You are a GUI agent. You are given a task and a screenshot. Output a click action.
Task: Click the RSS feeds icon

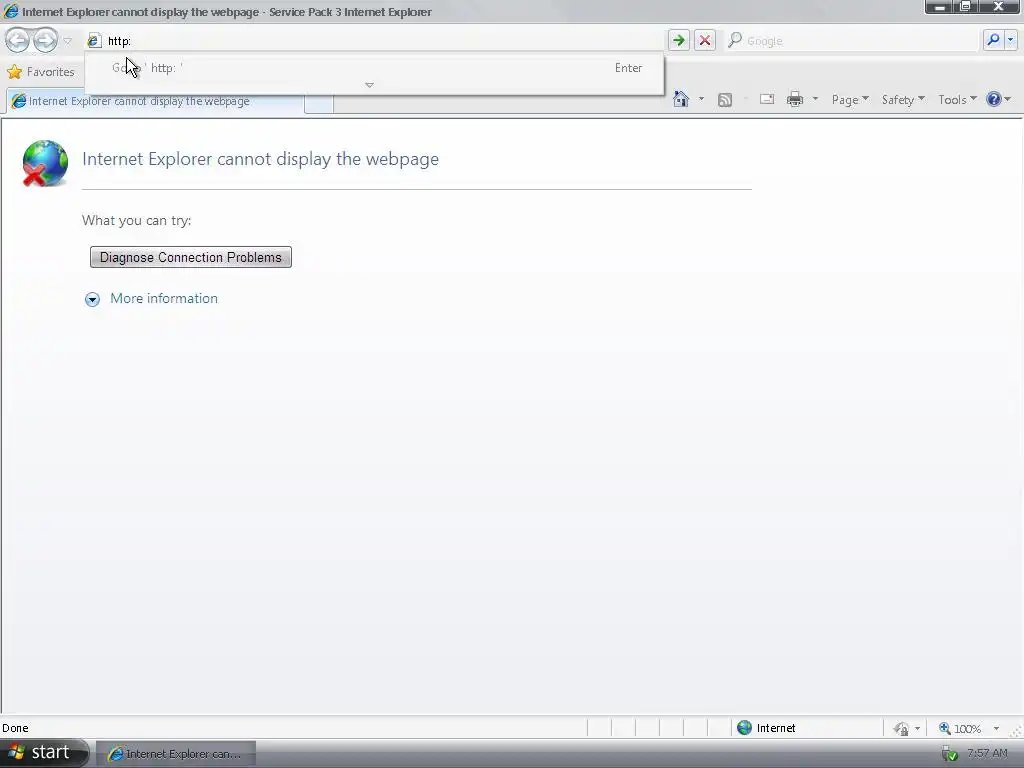pos(725,99)
